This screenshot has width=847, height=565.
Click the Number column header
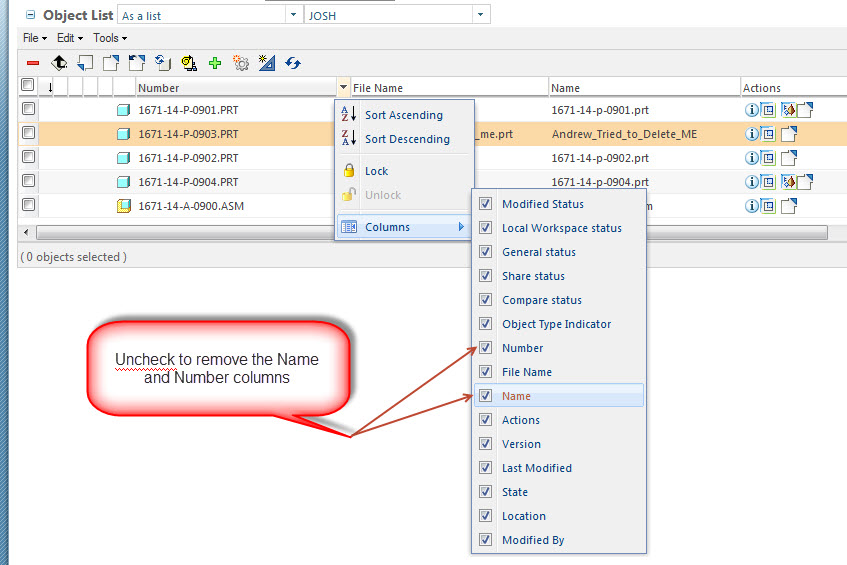coord(236,88)
